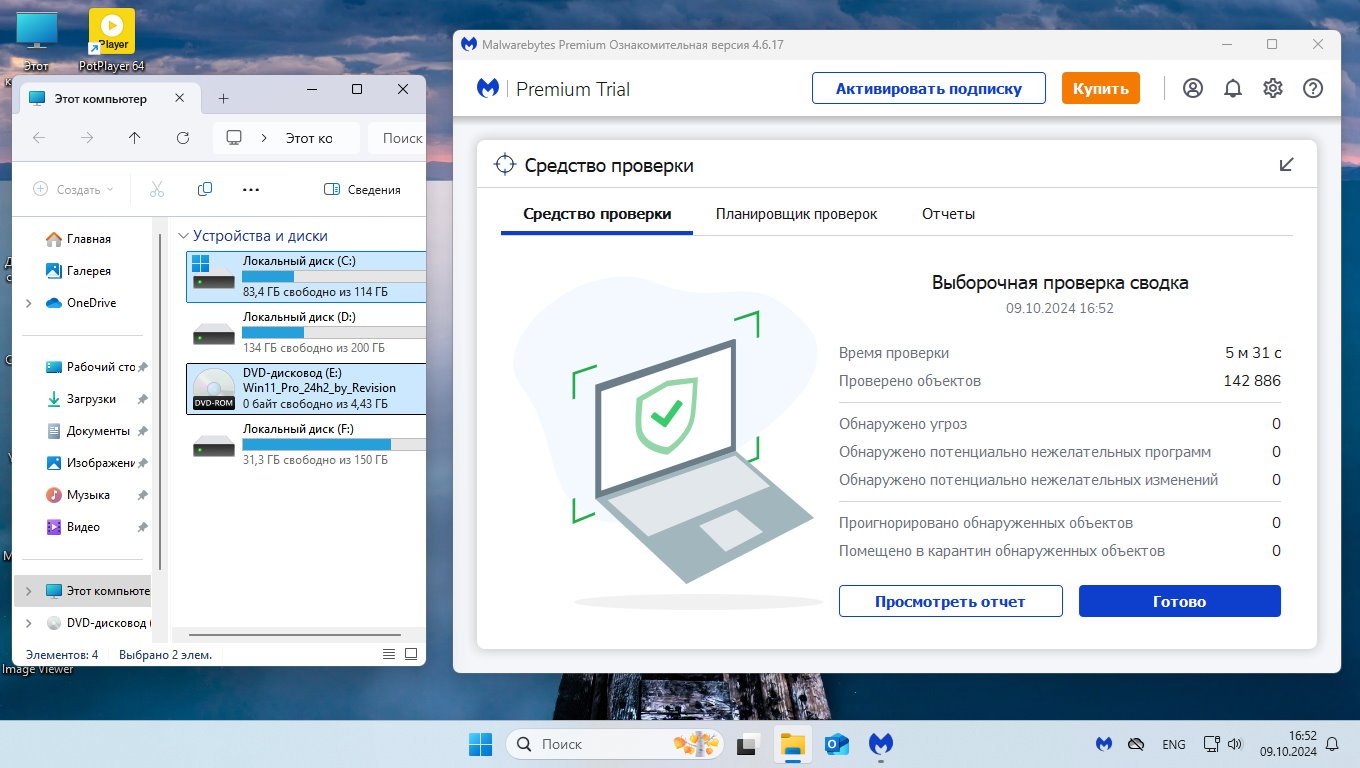This screenshot has width=1360, height=768.
Task: Open the three-dots more menu in Explorer
Action: 251,189
